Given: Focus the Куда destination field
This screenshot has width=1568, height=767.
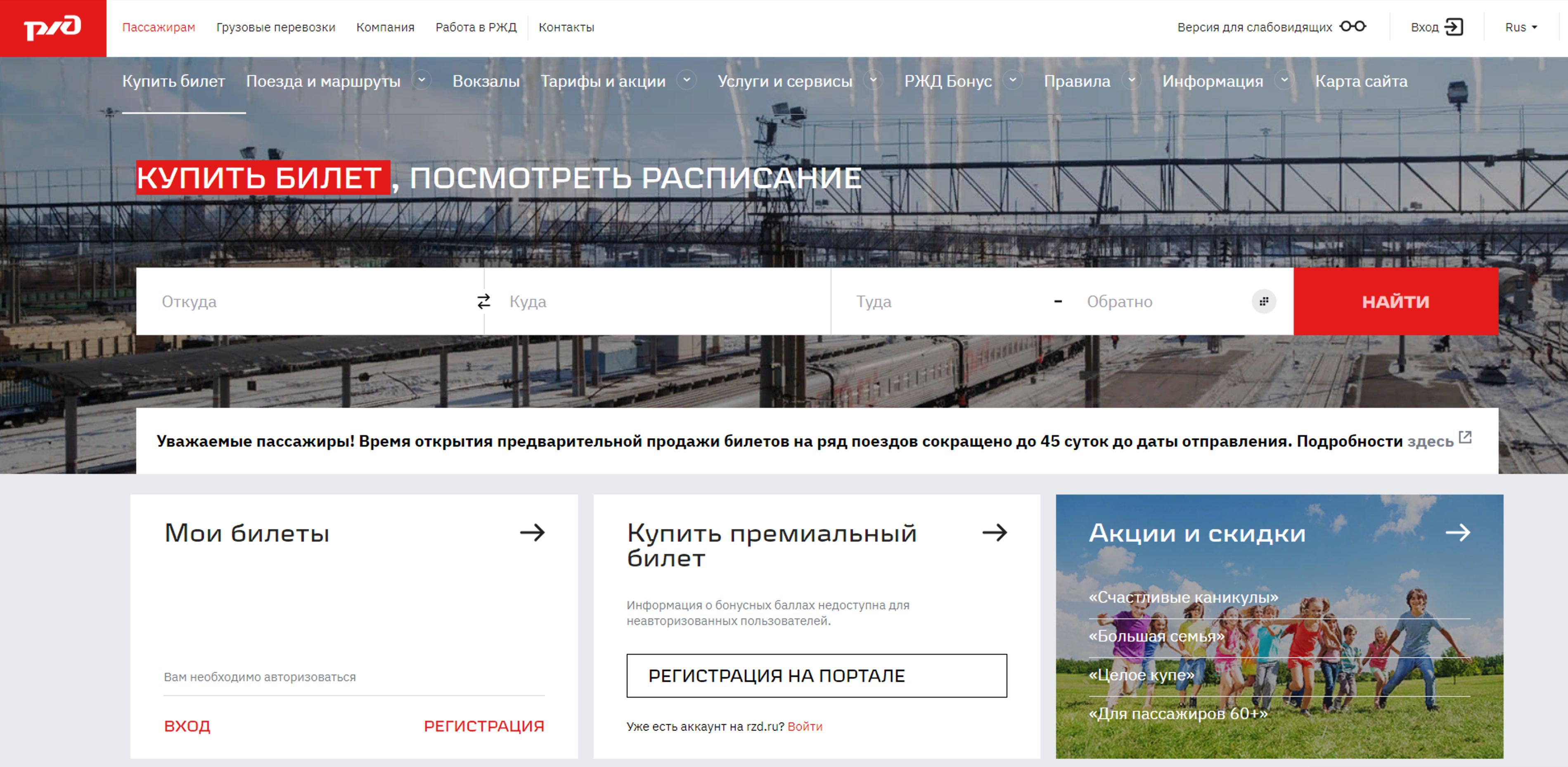Looking at the screenshot, I should point(658,301).
